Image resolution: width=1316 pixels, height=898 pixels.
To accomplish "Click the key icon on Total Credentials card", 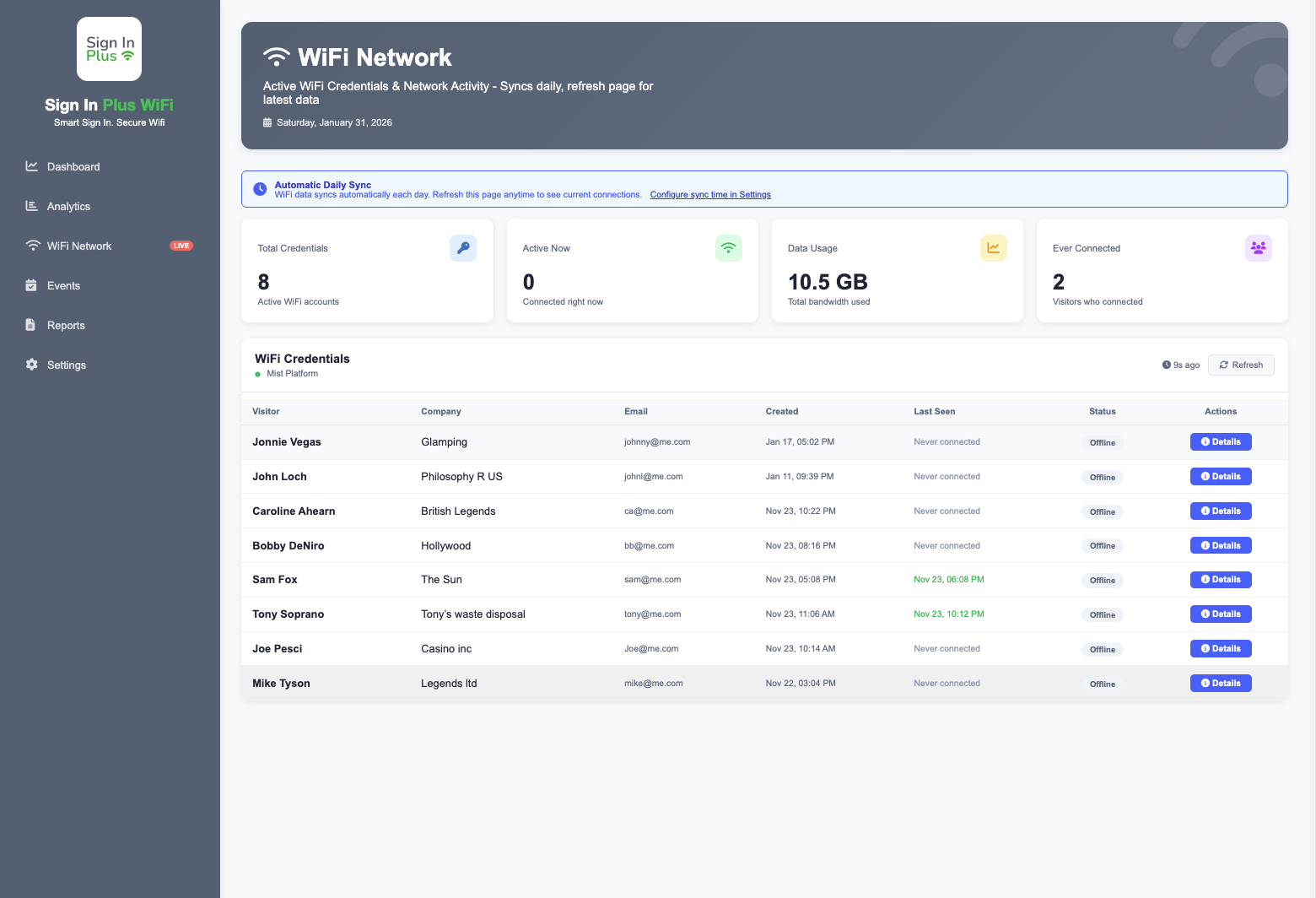I will (463, 248).
